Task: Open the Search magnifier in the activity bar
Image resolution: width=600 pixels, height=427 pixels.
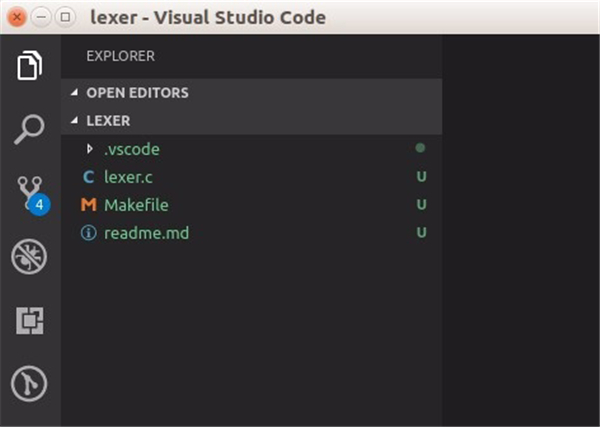Action: click(29, 129)
